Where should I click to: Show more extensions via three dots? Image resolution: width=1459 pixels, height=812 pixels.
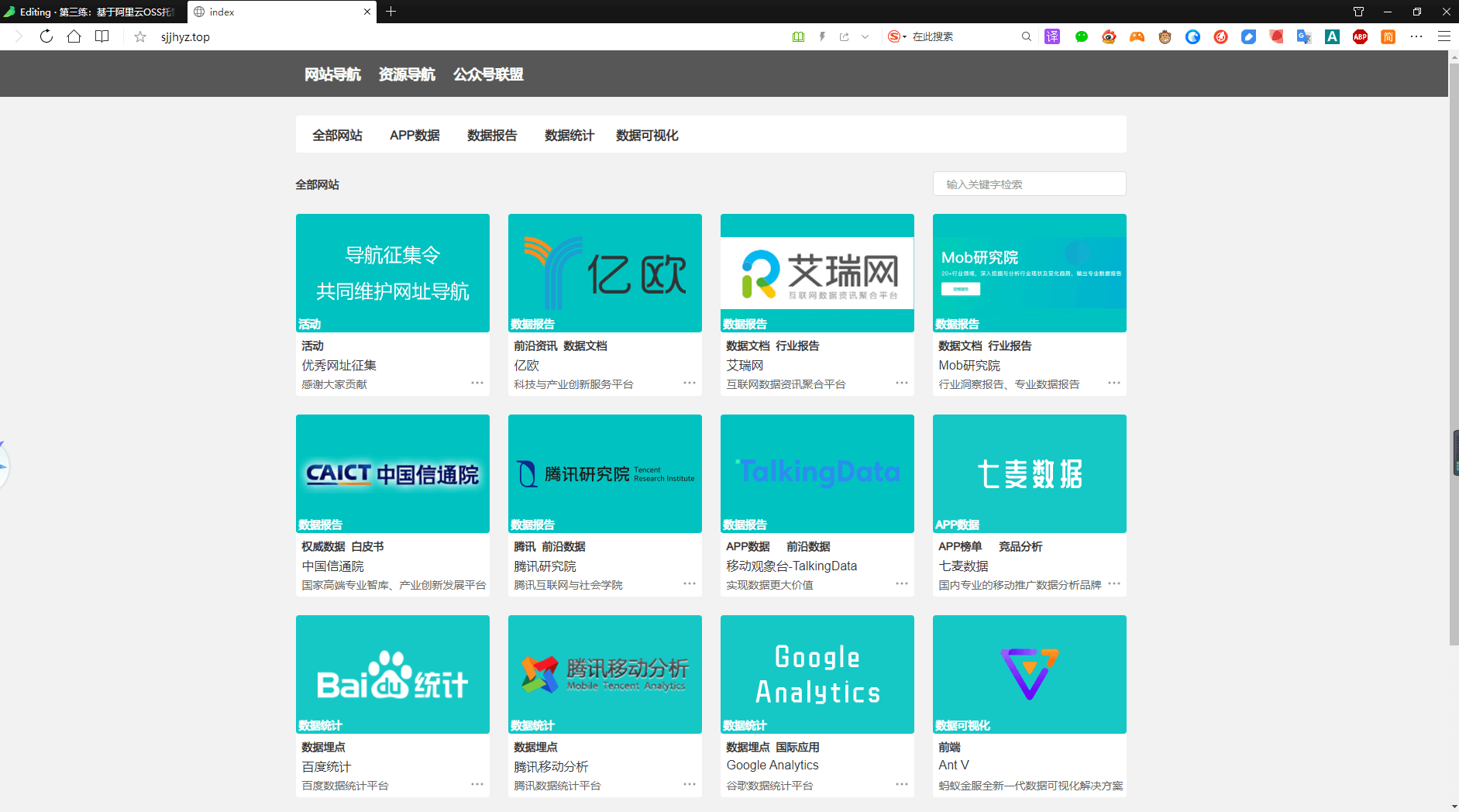coord(1416,36)
